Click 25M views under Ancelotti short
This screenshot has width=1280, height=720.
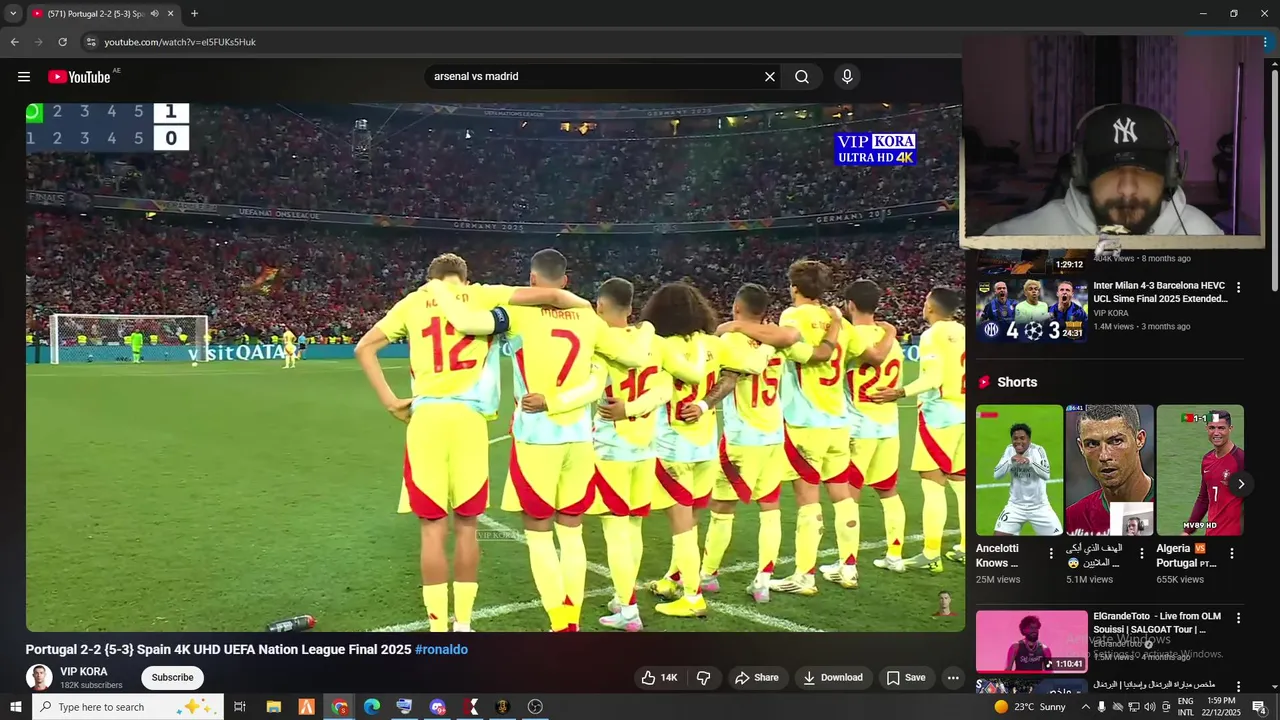[x=998, y=580]
